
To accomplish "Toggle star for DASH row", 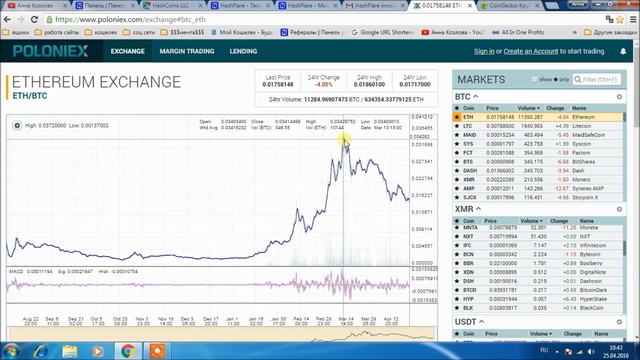I will pyautogui.click(x=457, y=171).
